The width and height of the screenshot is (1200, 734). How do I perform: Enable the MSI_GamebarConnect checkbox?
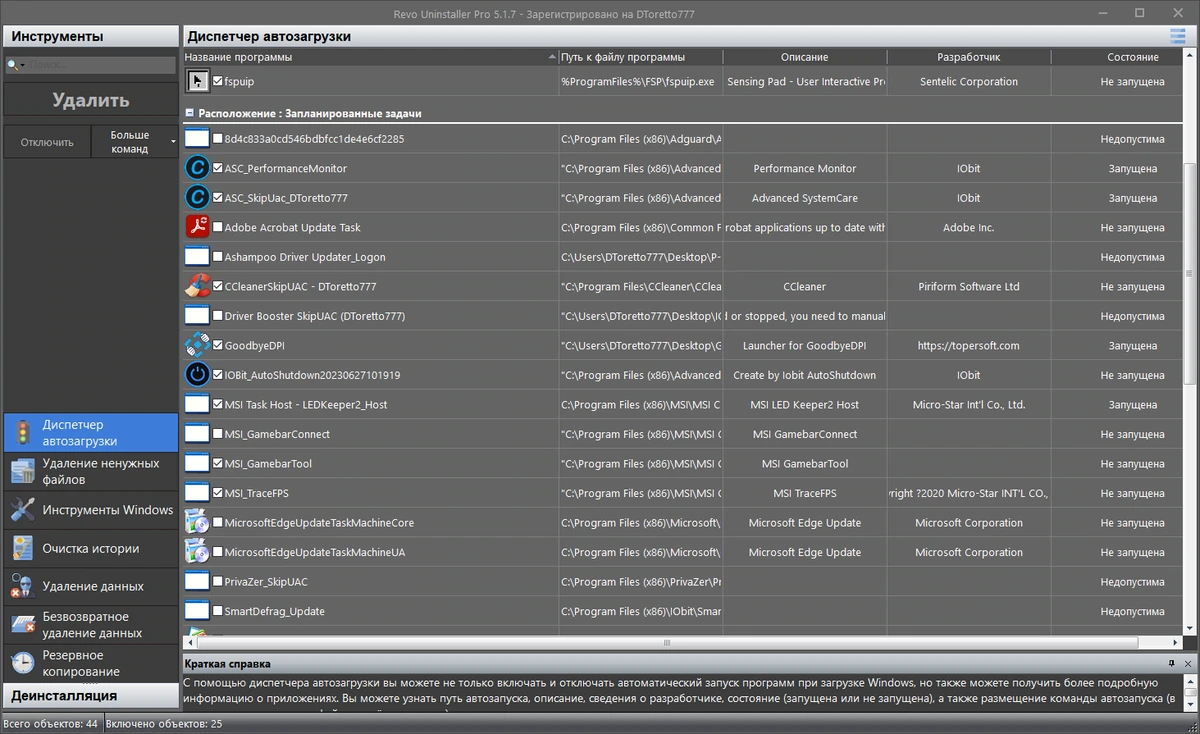click(218, 434)
